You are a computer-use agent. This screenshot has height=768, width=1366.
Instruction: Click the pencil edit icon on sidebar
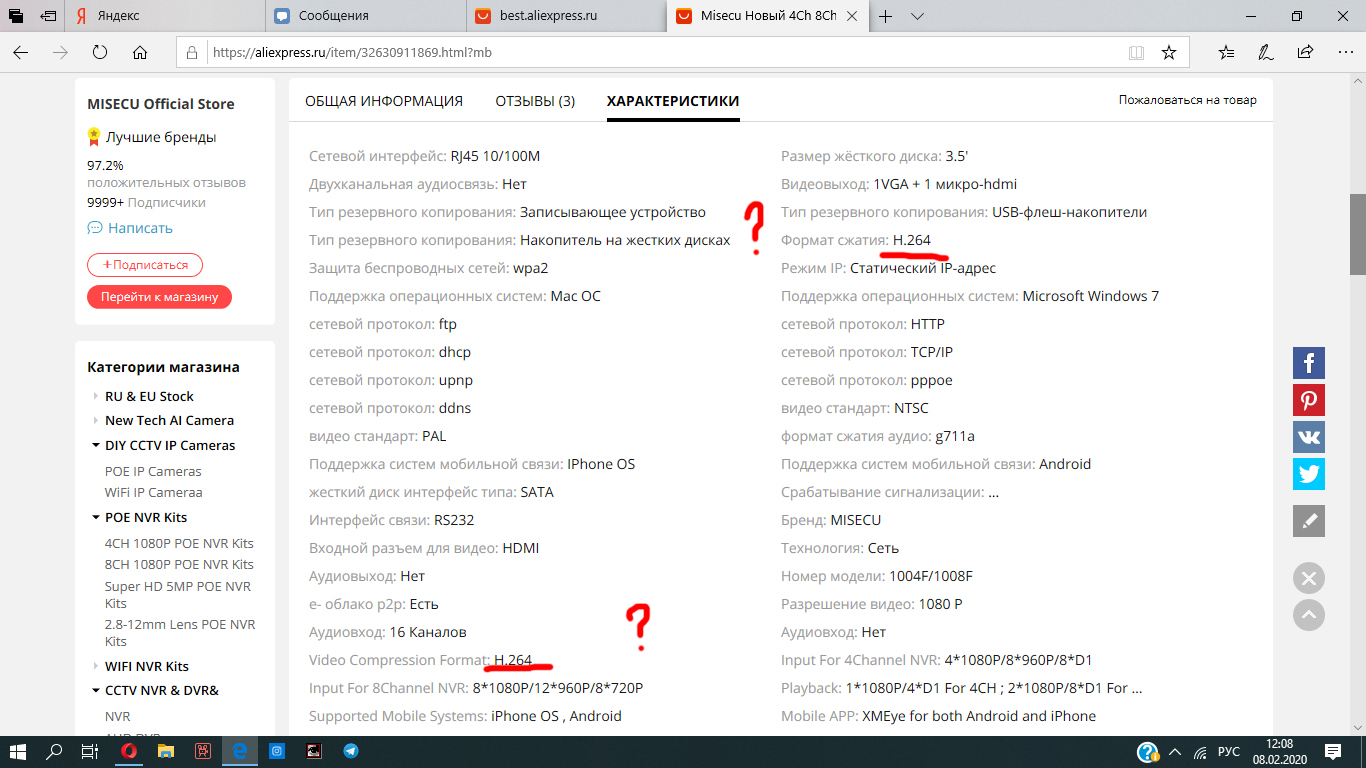1309,521
